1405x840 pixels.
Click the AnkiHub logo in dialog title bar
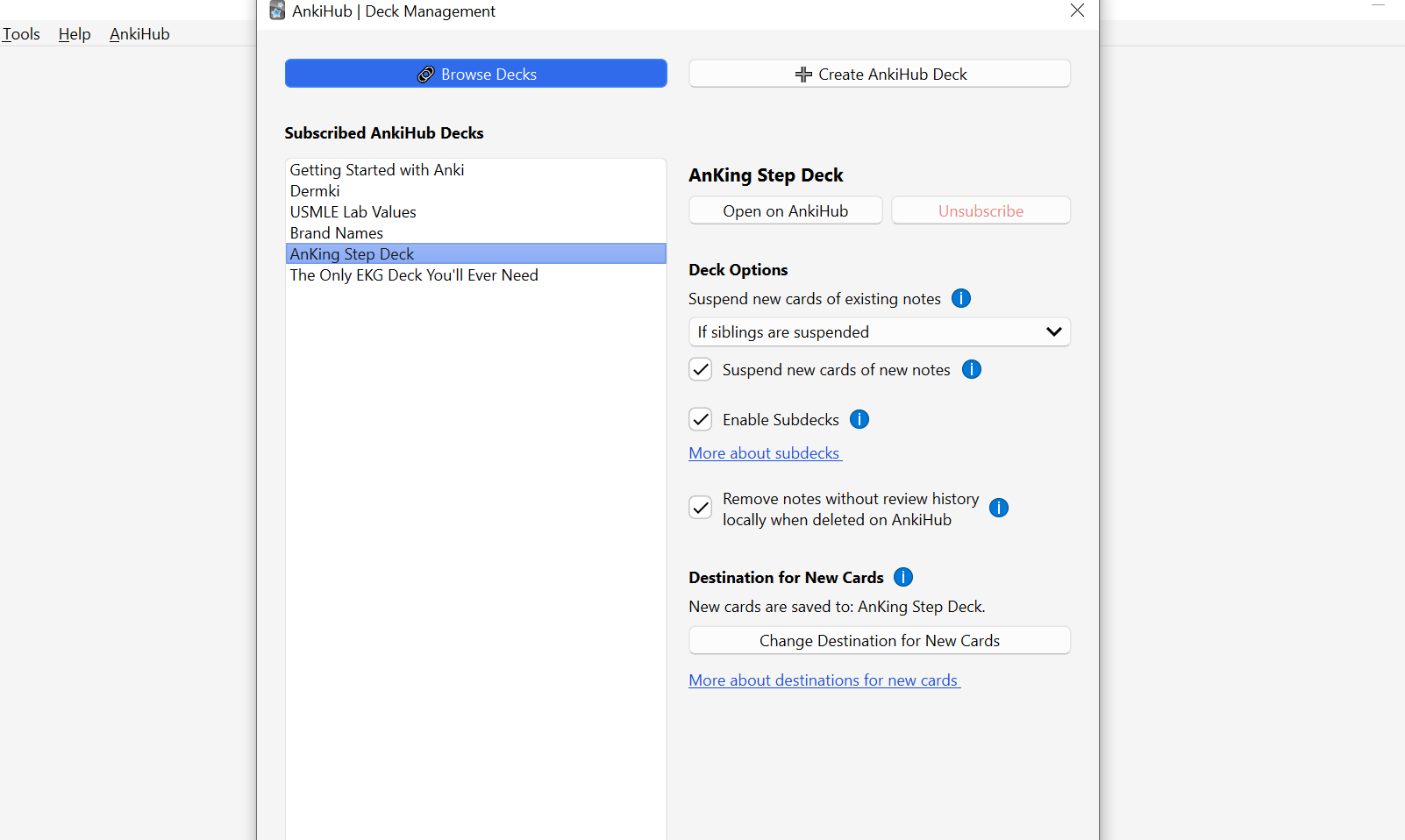click(x=277, y=11)
